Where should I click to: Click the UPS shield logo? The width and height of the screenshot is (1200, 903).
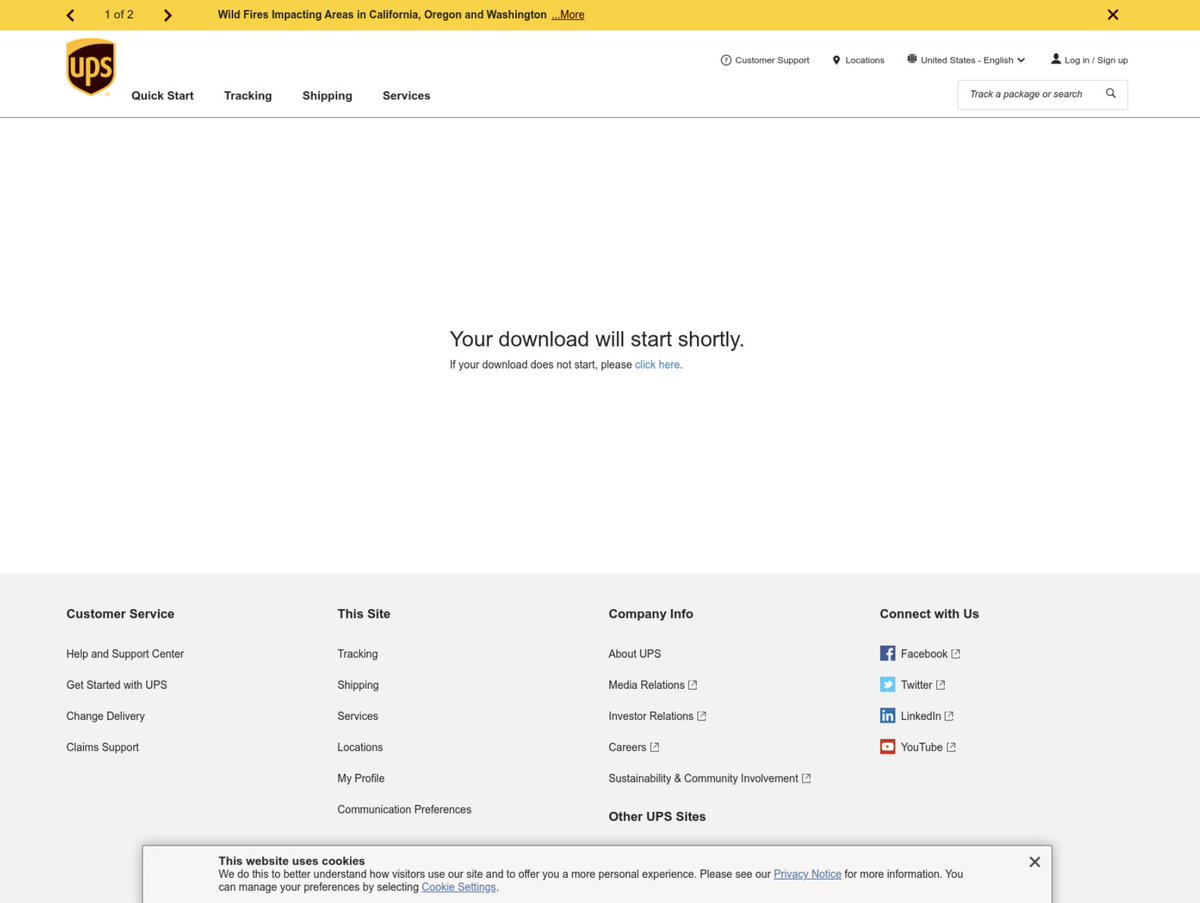(x=90, y=66)
